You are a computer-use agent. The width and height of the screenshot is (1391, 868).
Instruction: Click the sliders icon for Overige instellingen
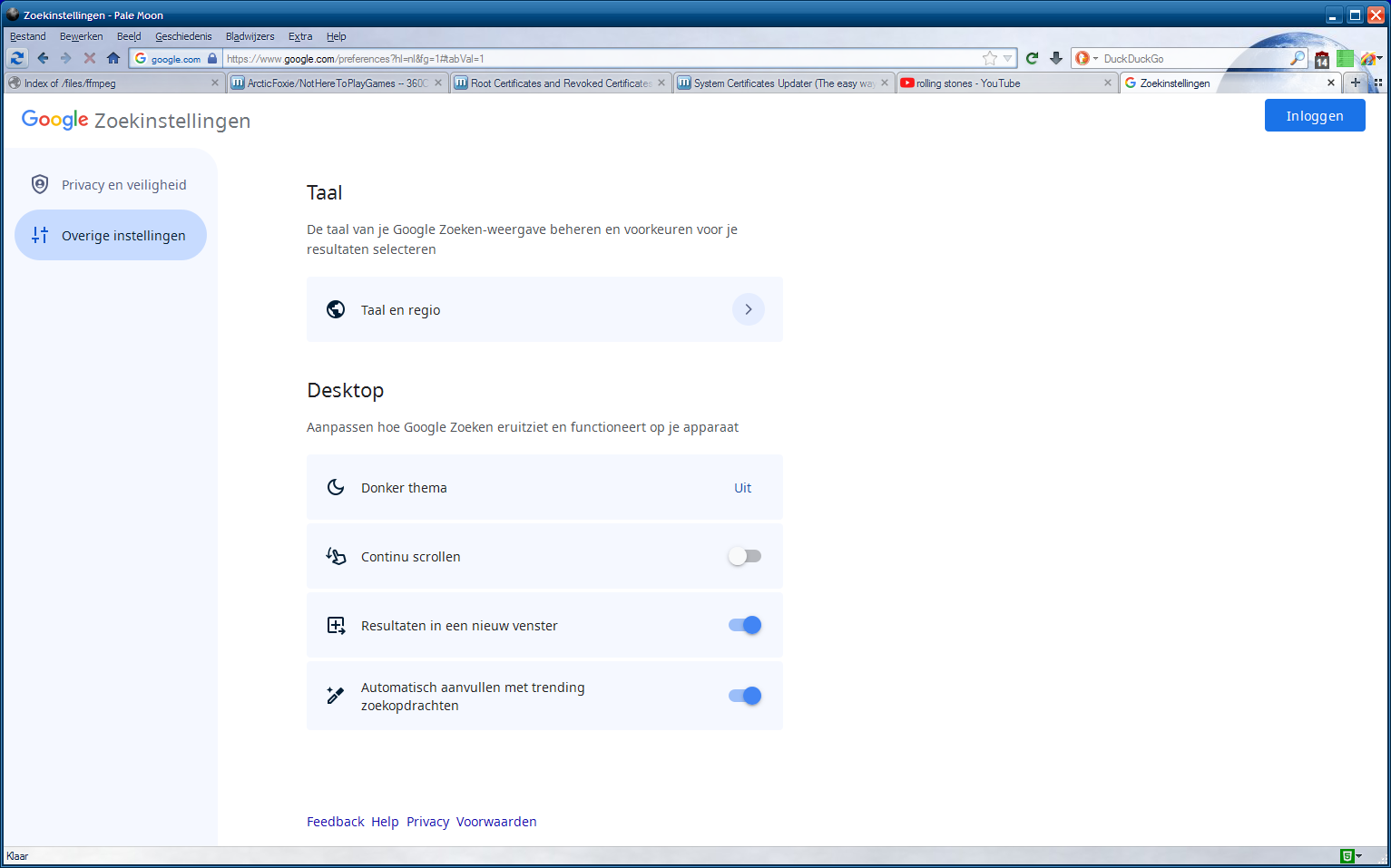coord(40,235)
